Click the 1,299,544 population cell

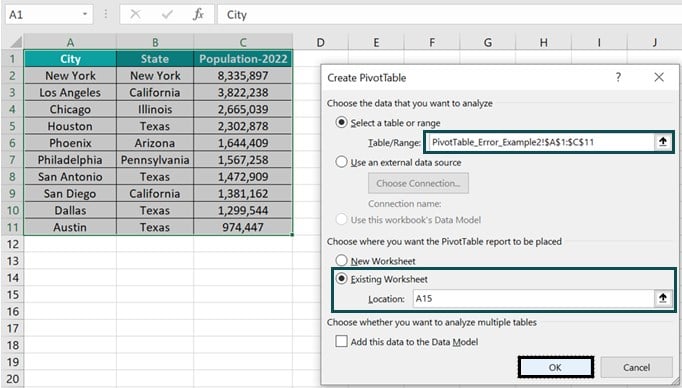tap(243, 210)
